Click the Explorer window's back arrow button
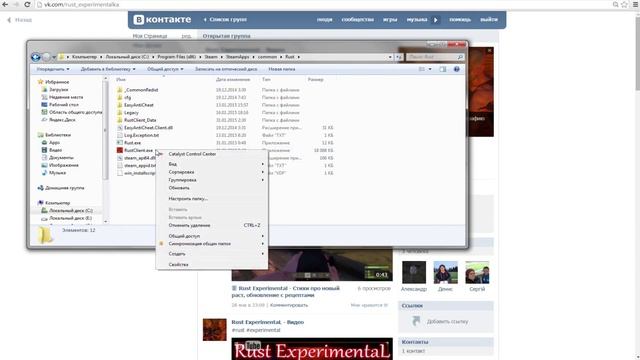This screenshot has height=360, width=640. [36, 57]
